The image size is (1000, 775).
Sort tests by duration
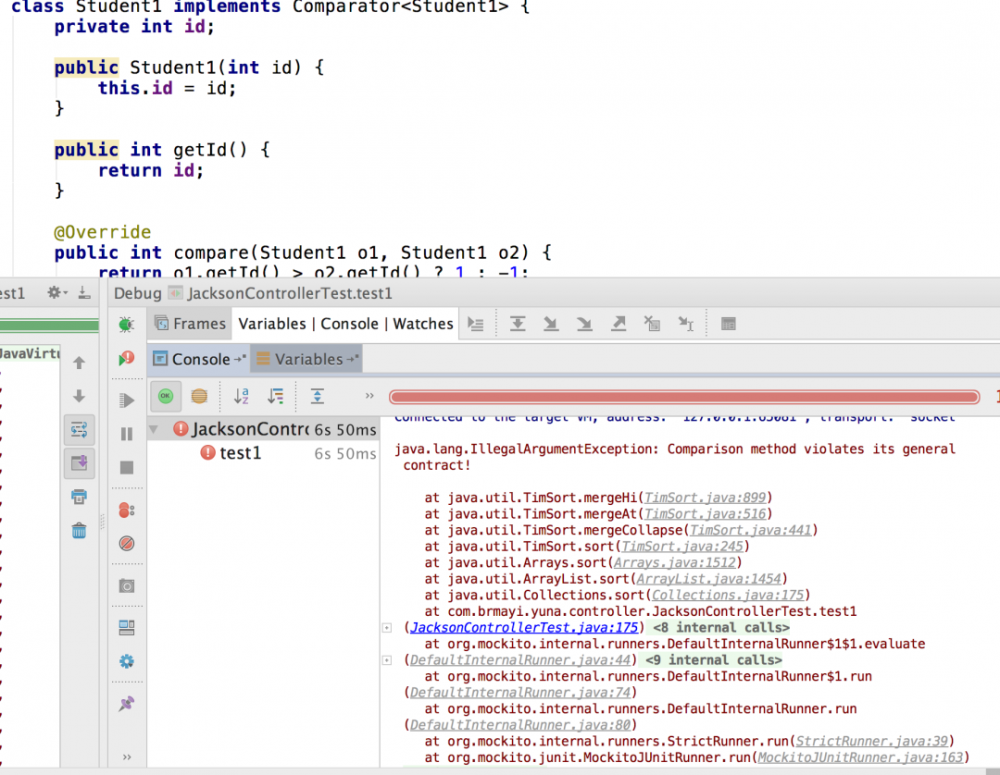276,396
